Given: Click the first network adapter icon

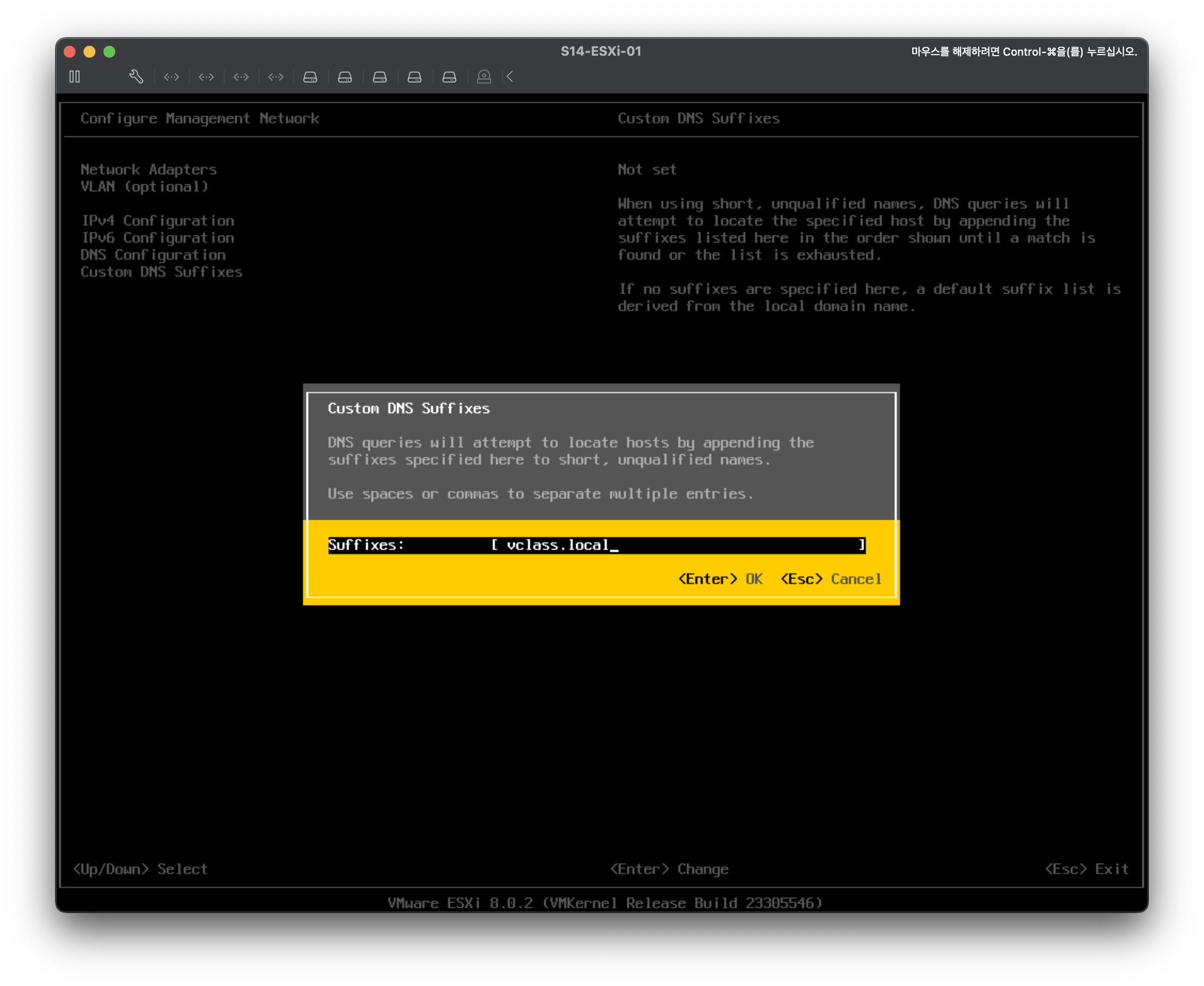Looking at the screenshot, I should tap(172, 77).
